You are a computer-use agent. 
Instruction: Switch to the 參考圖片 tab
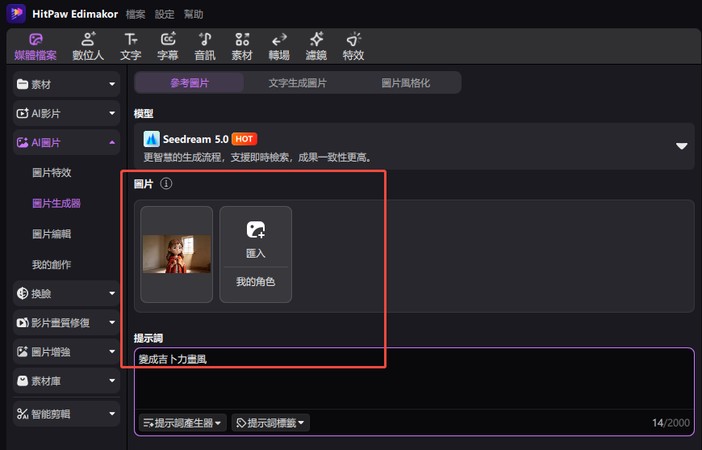189,83
